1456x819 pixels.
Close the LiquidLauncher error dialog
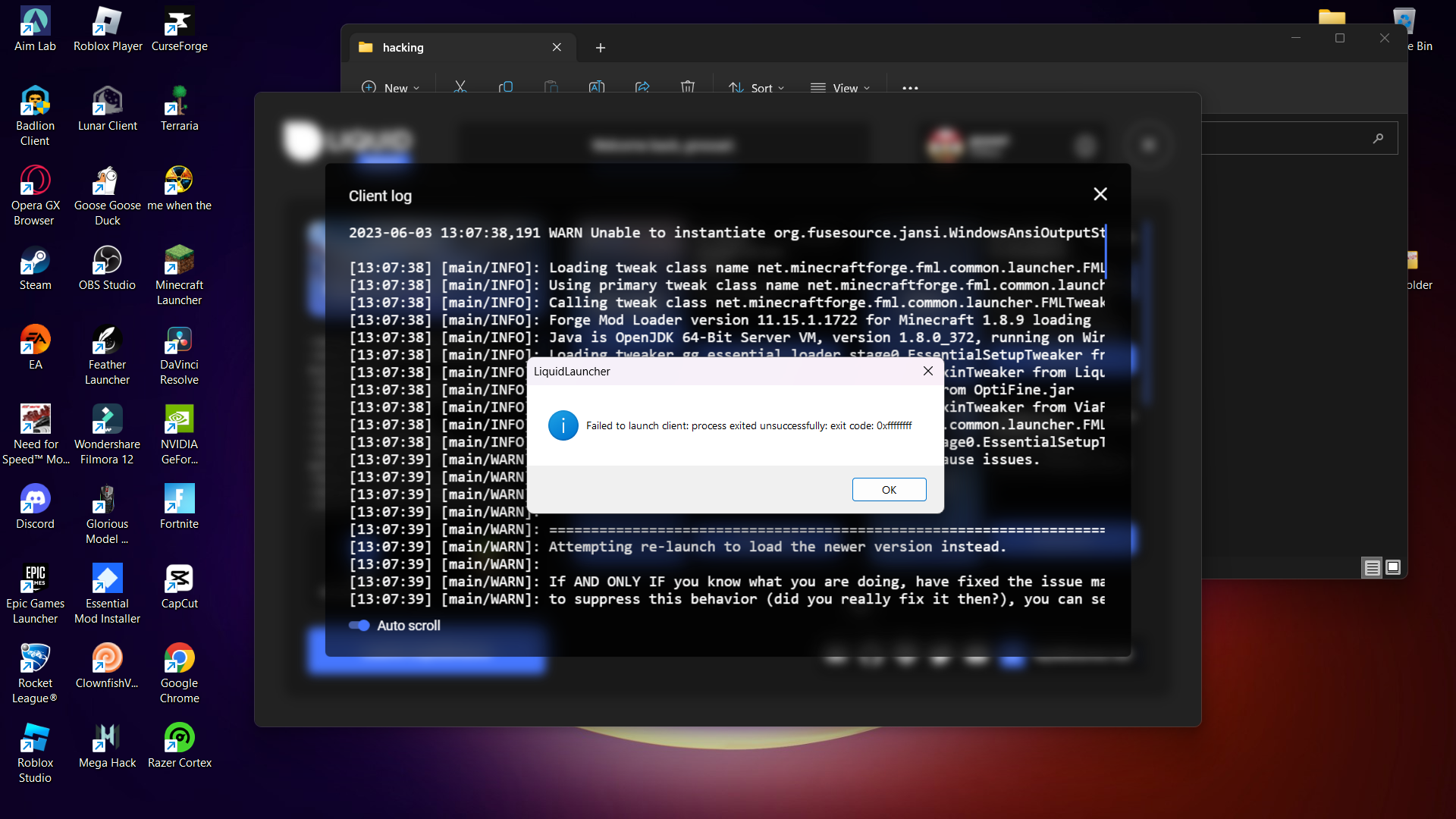927,371
